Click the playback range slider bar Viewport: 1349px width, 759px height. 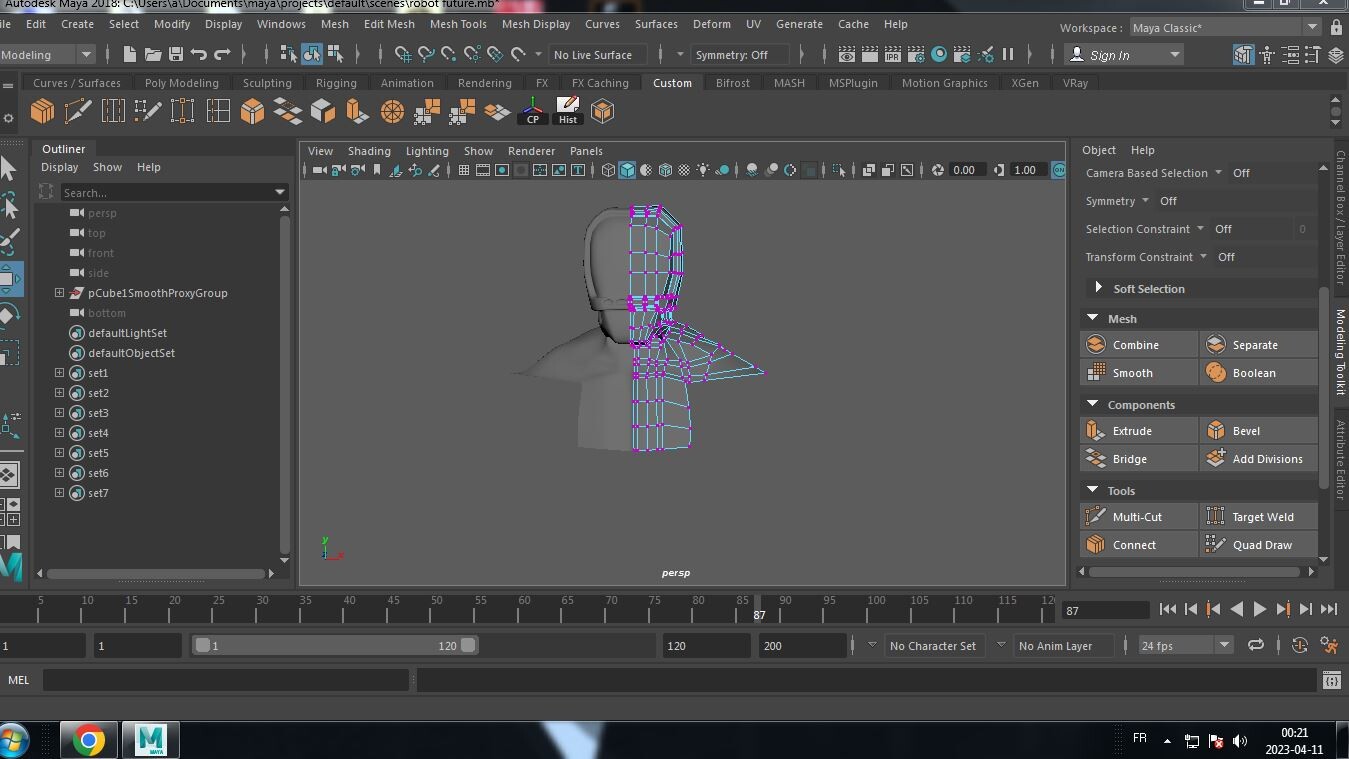[x=335, y=646]
